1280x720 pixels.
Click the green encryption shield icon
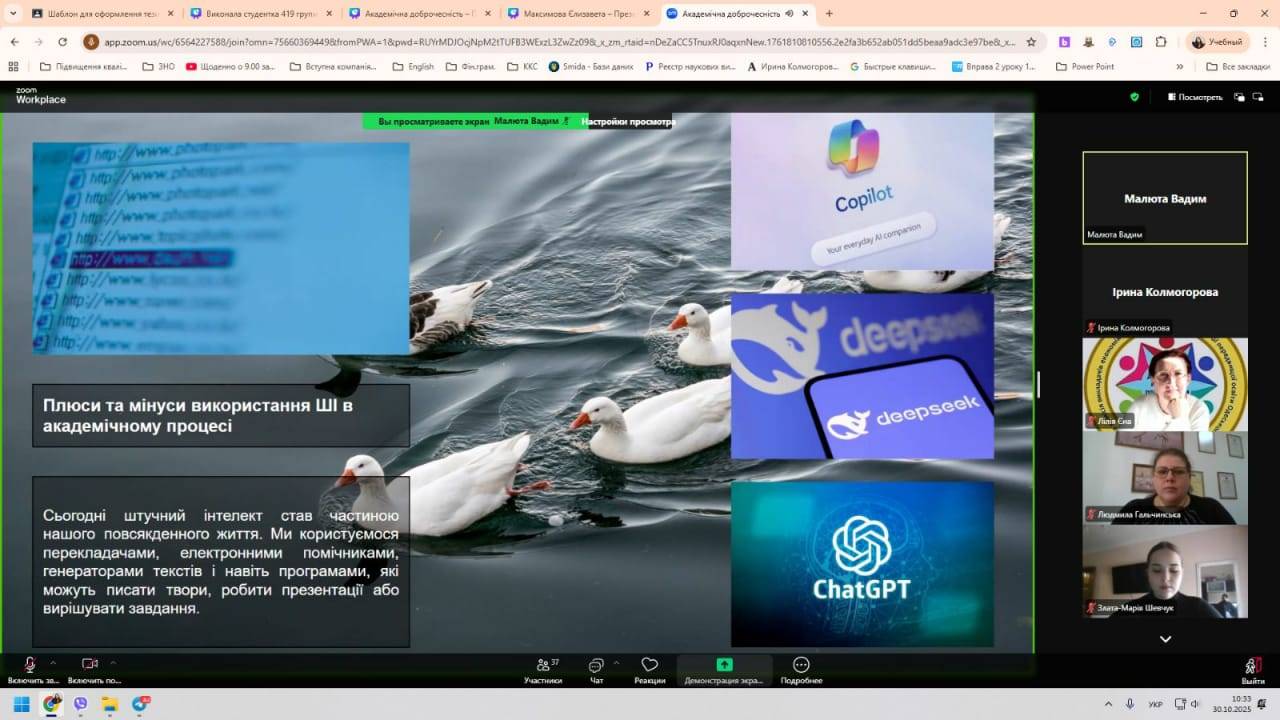pos(1134,97)
